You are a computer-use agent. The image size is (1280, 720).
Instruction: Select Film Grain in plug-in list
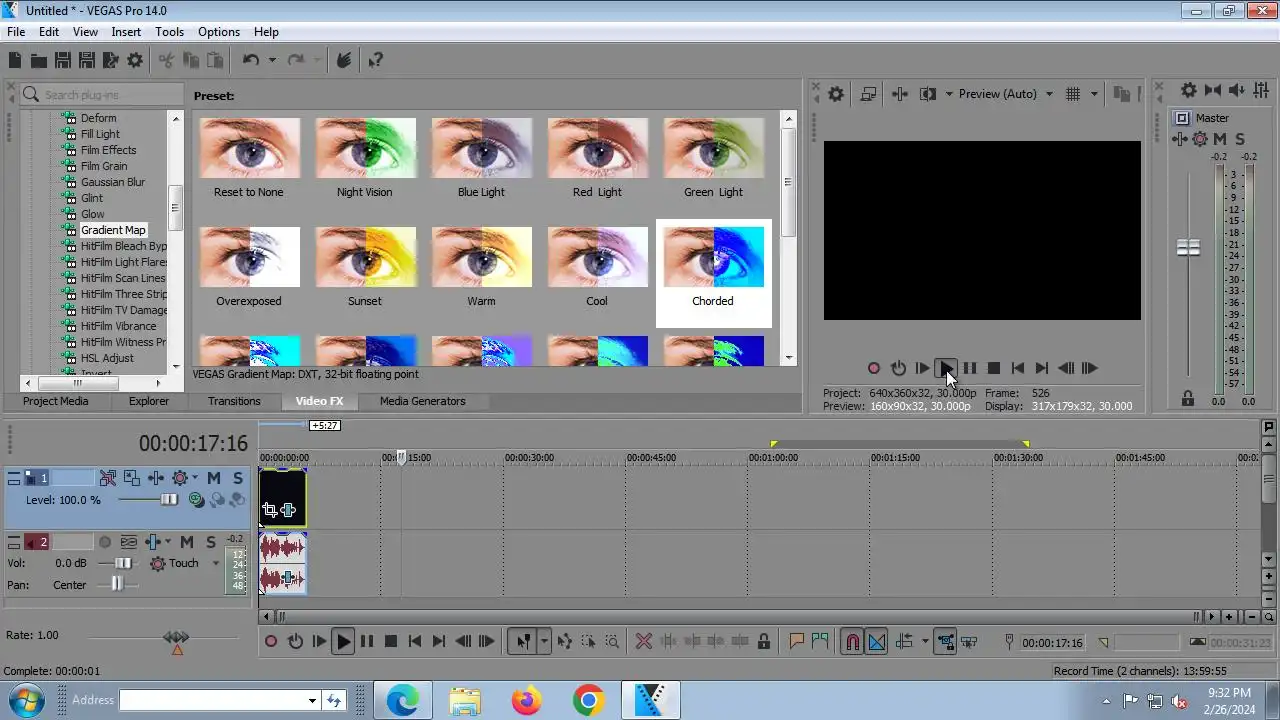(x=104, y=166)
